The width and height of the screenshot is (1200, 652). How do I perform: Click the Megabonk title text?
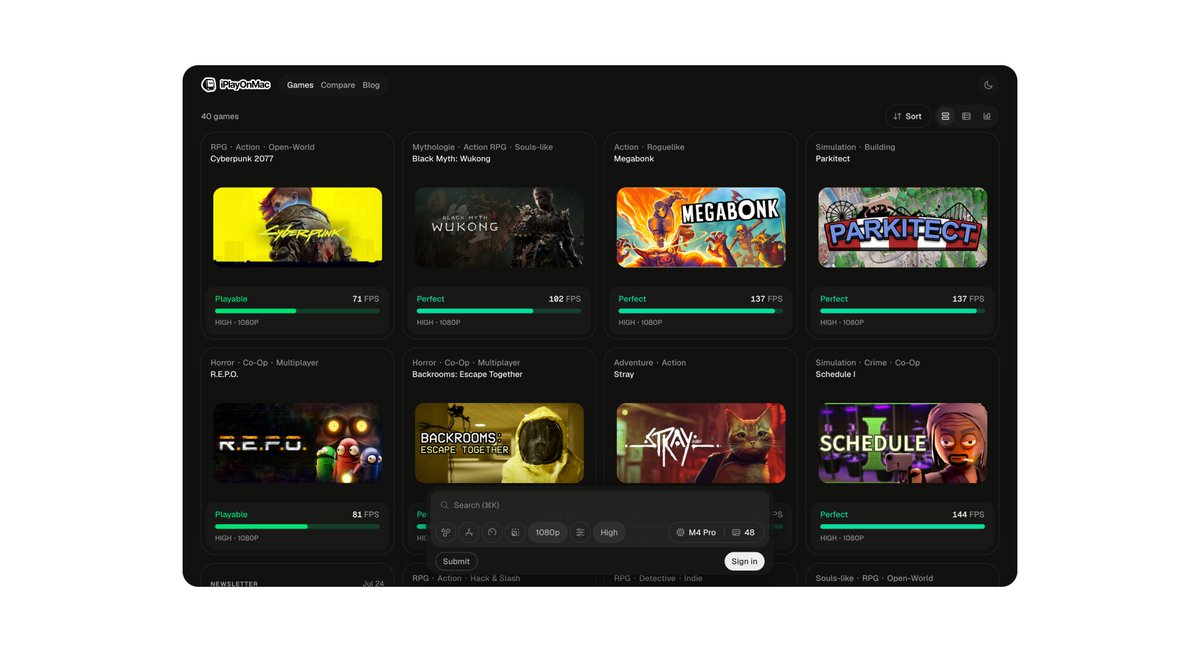tap(633, 159)
